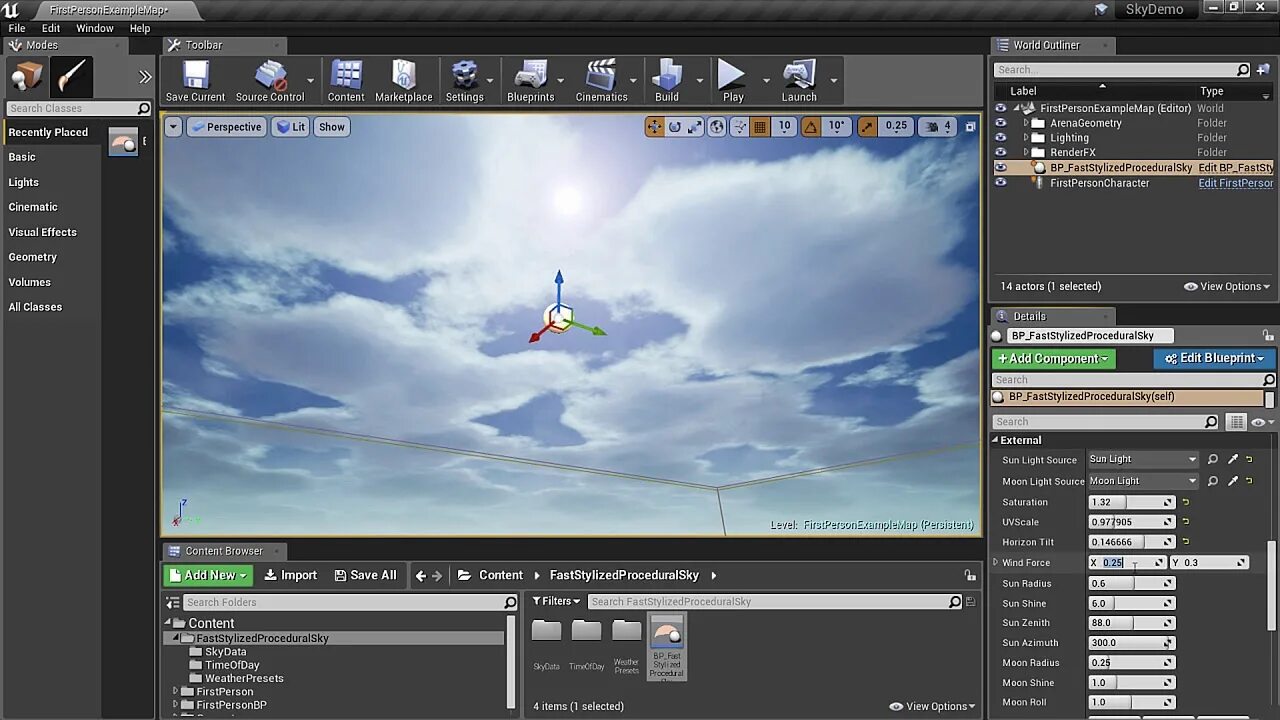Screen dimensions: 1280x720
Task: Click the Search Classes input field
Action: 79,108
